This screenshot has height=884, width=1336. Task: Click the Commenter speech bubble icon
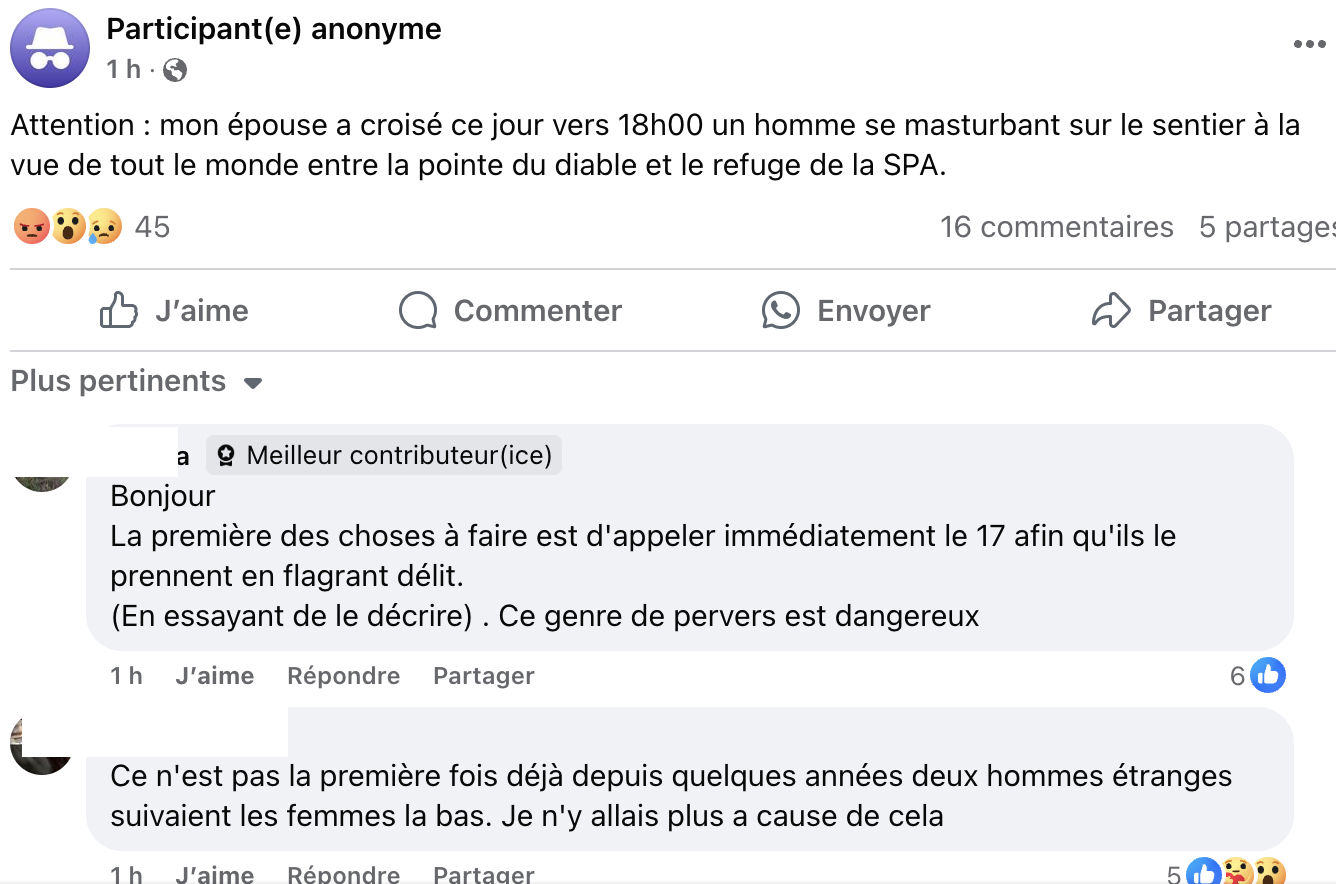tap(418, 311)
